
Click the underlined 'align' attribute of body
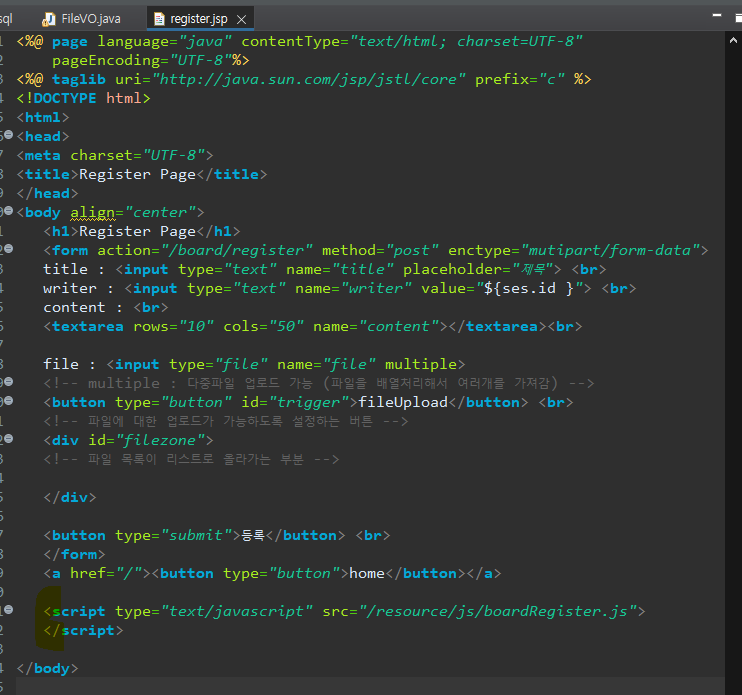click(x=93, y=213)
